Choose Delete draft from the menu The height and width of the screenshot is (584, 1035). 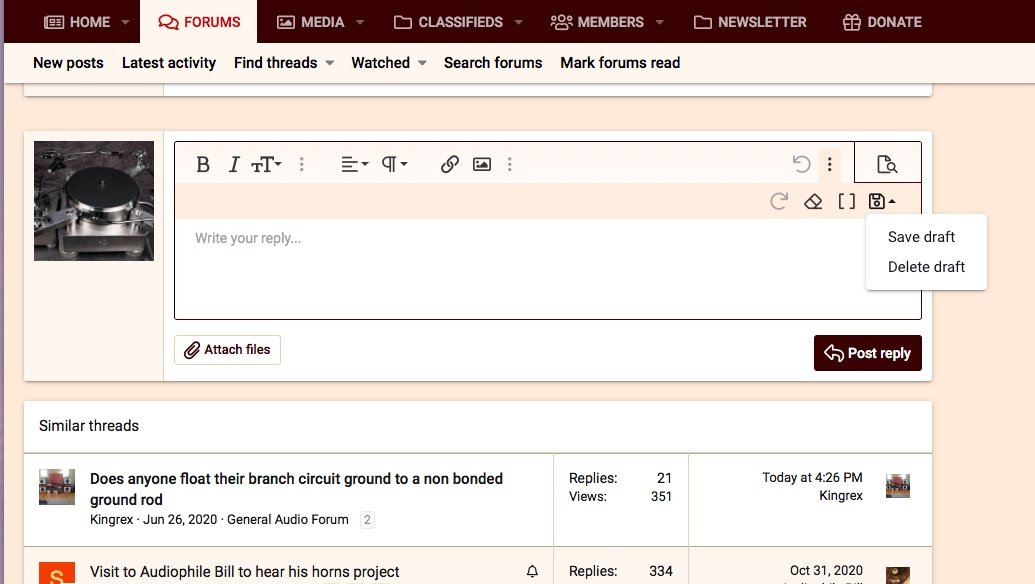tap(926, 267)
